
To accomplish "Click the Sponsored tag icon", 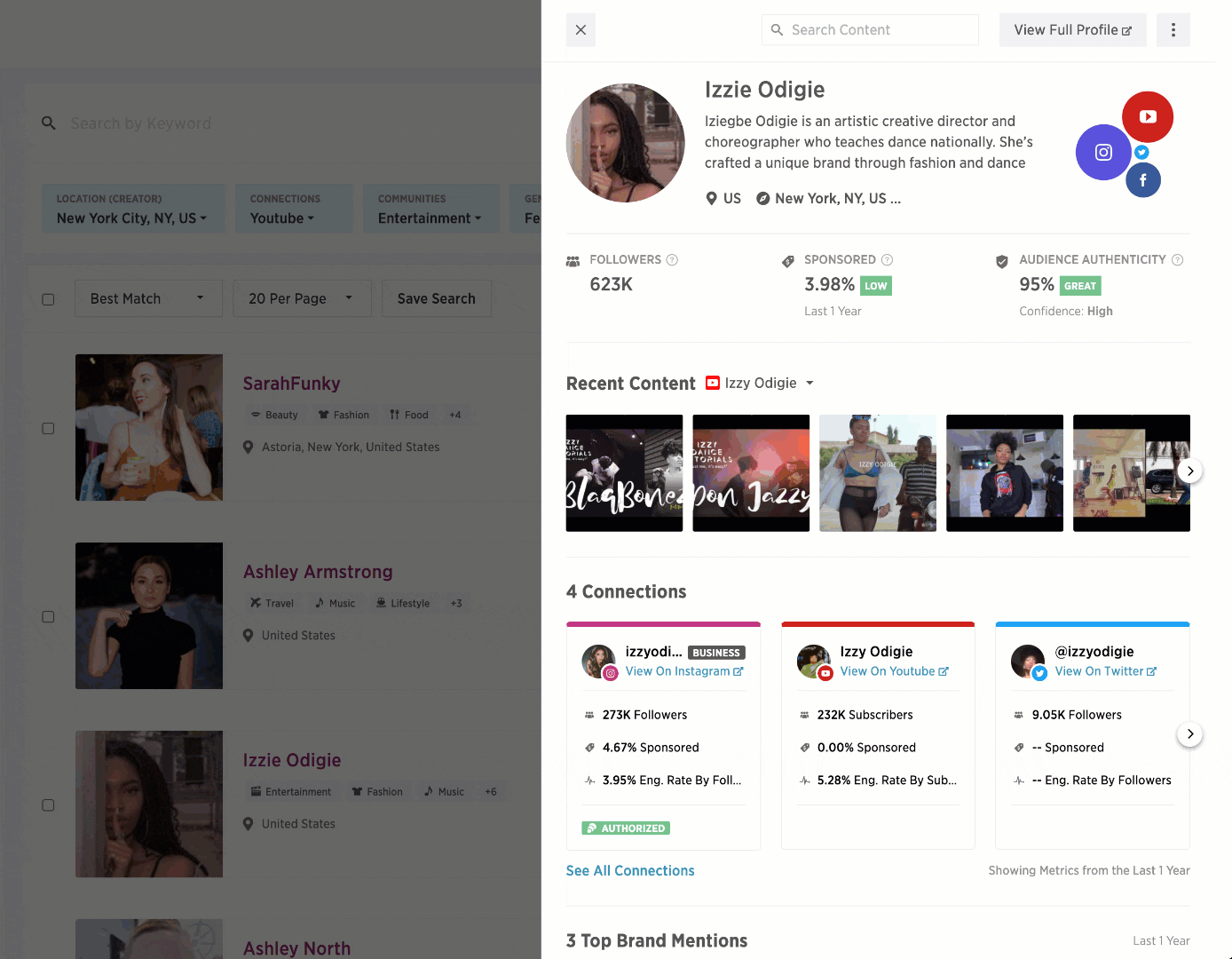I will pyautogui.click(x=787, y=262).
